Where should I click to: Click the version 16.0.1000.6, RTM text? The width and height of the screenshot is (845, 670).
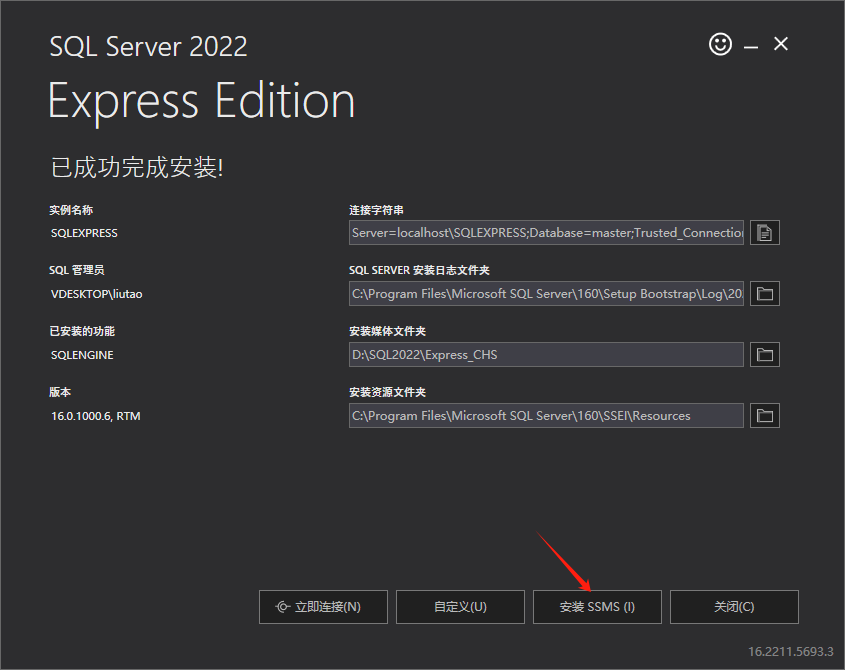click(x=96, y=416)
